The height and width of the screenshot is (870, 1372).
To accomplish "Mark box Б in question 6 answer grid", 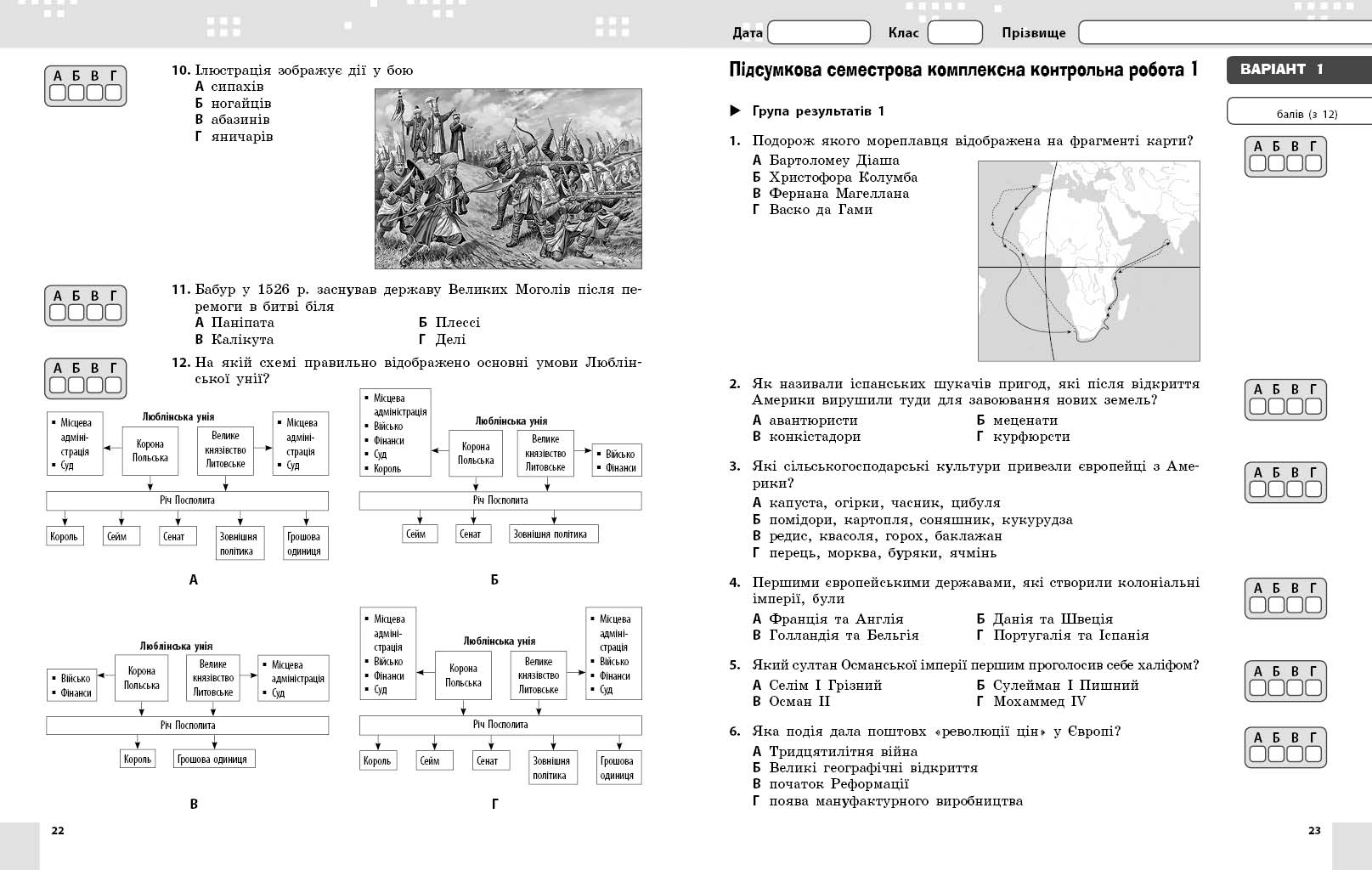I will point(1276,754).
